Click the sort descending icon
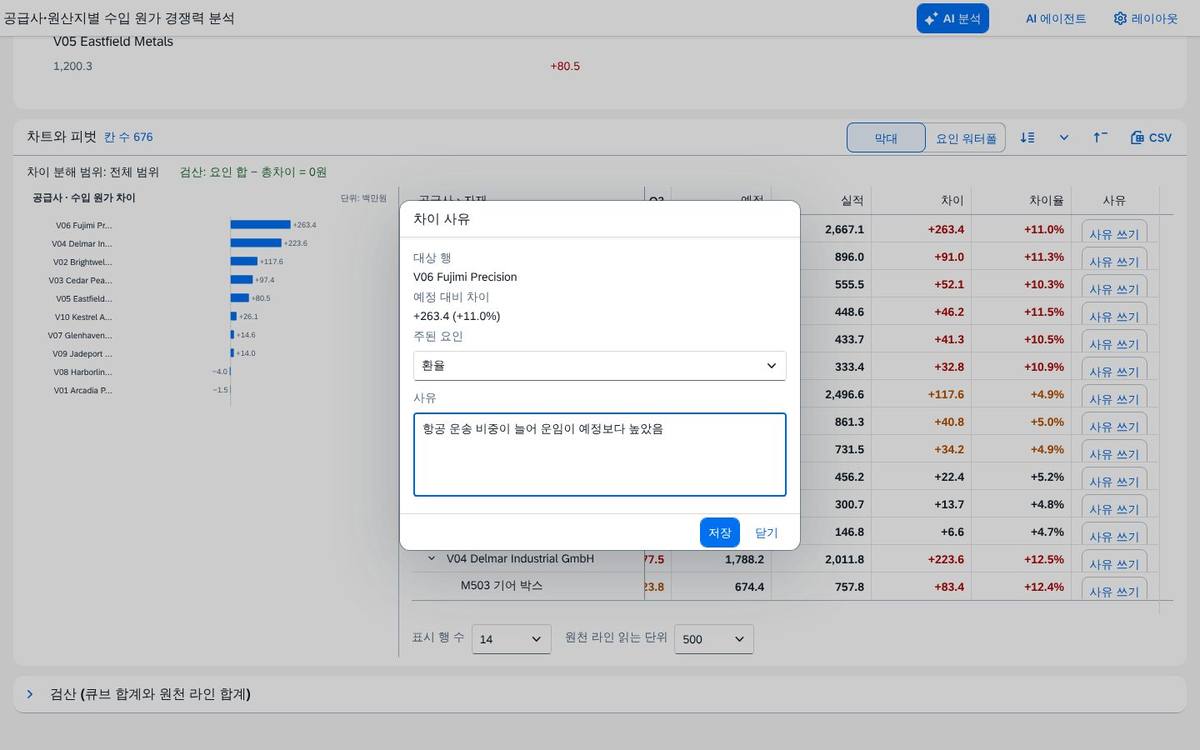 coord(1027,138)
